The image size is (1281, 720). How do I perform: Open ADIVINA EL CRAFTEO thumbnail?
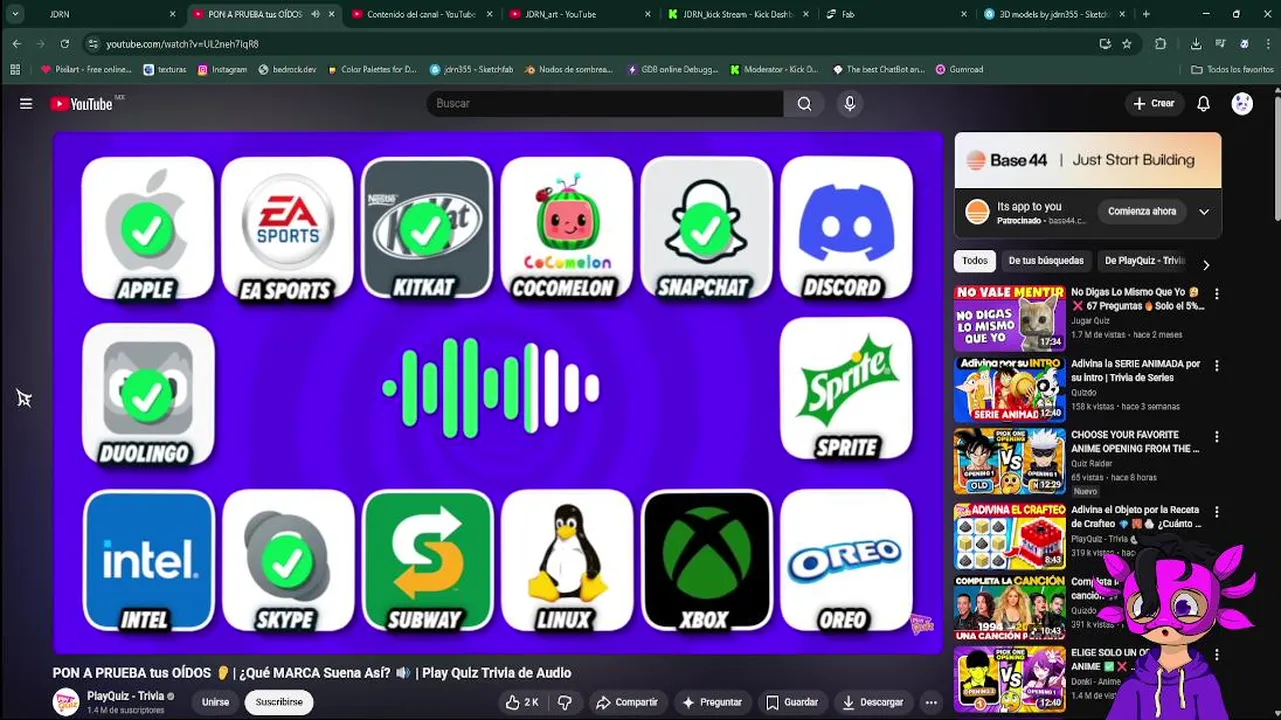point(1009,535)
